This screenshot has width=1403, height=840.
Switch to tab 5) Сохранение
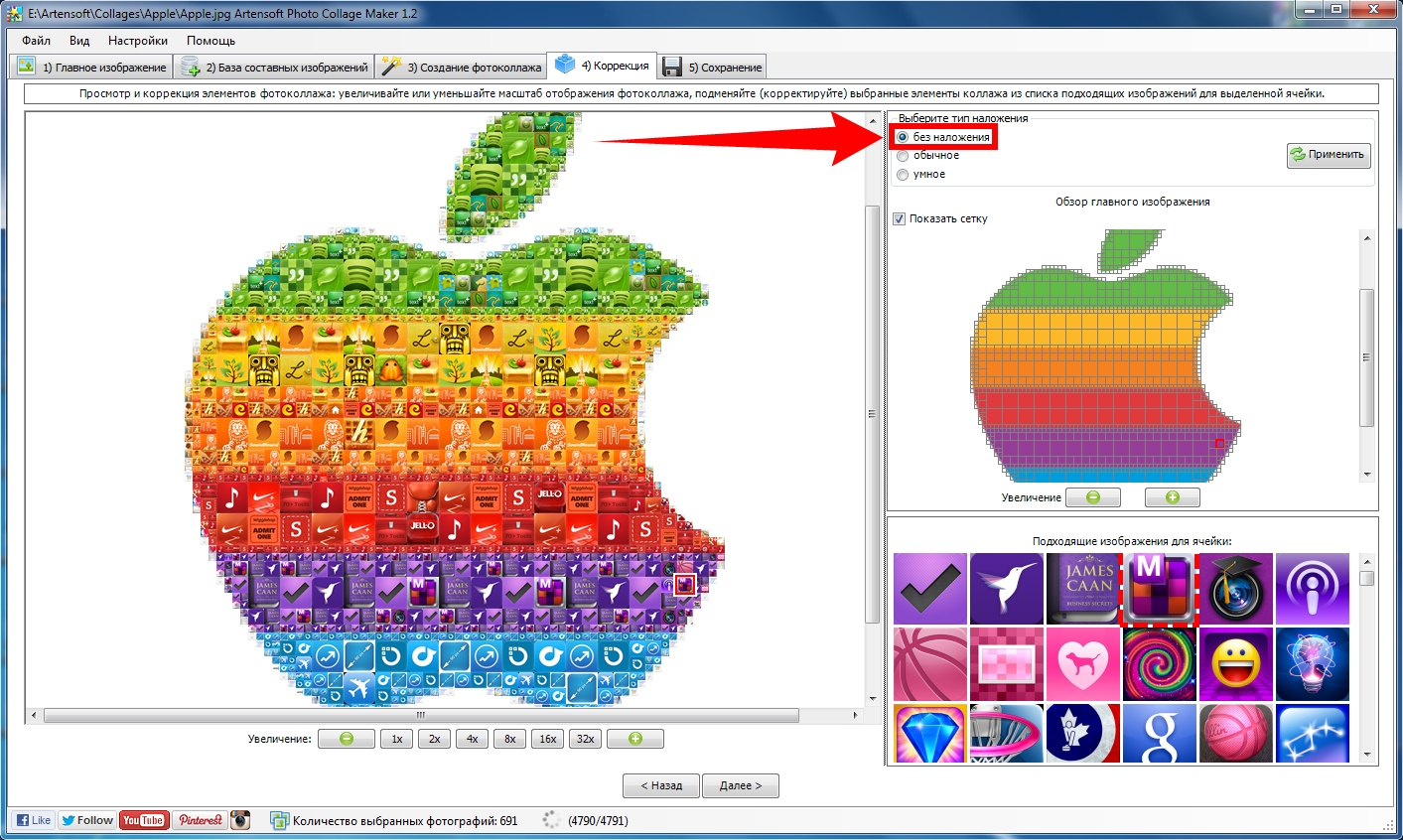713,67
